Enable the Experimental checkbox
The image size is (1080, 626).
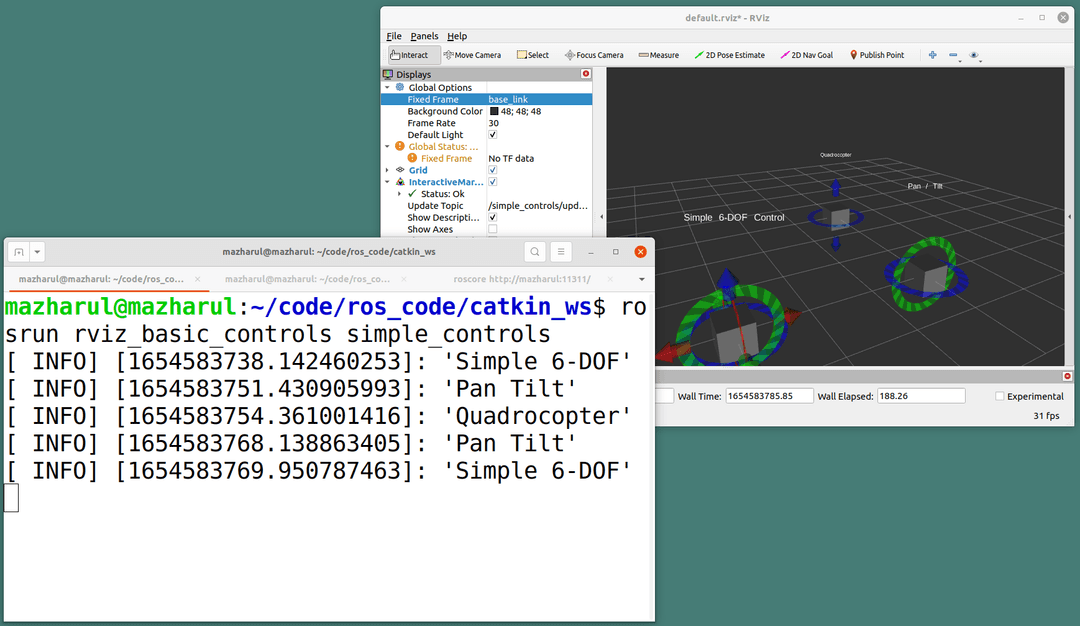(999, 397)
